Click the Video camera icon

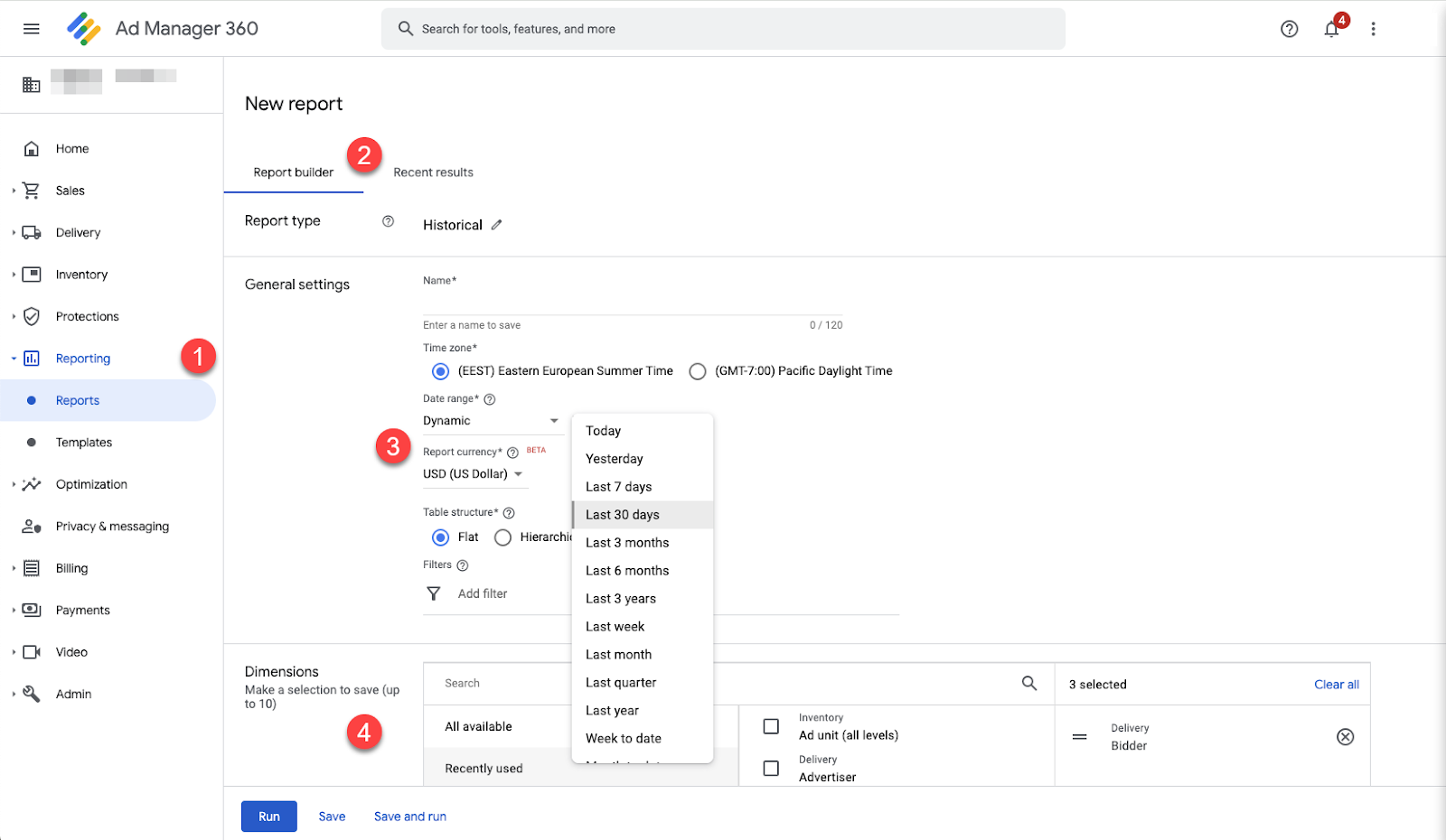click(x=32, y=652)
